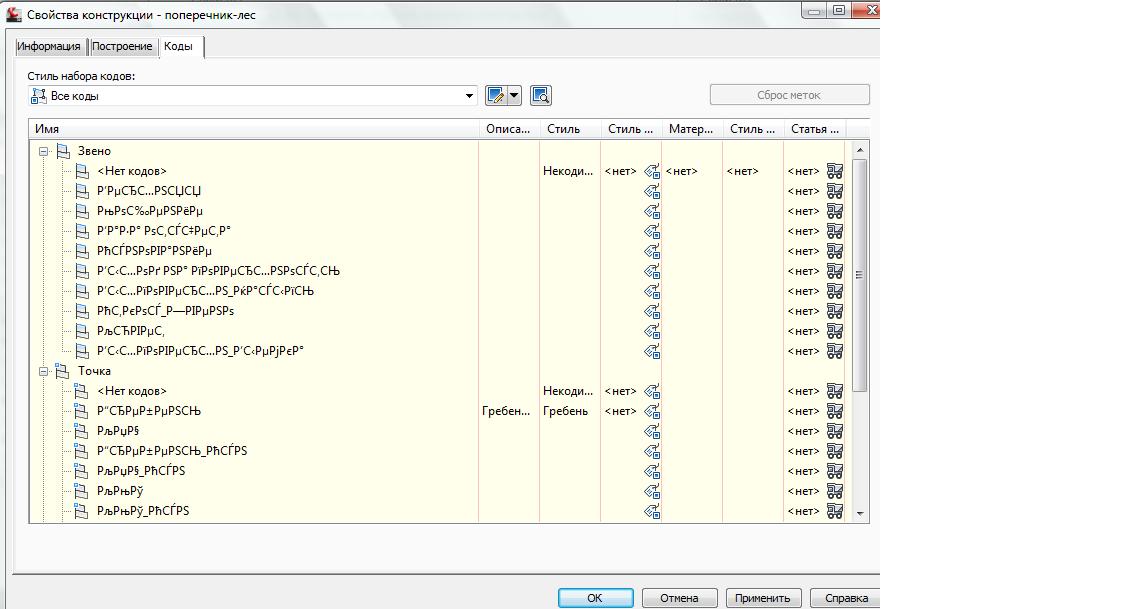Click label style tag icon in РћСЃРЅРѕРІР°РЅРёРµ row
1121x609 pixels.
click(x=651, y=252)
